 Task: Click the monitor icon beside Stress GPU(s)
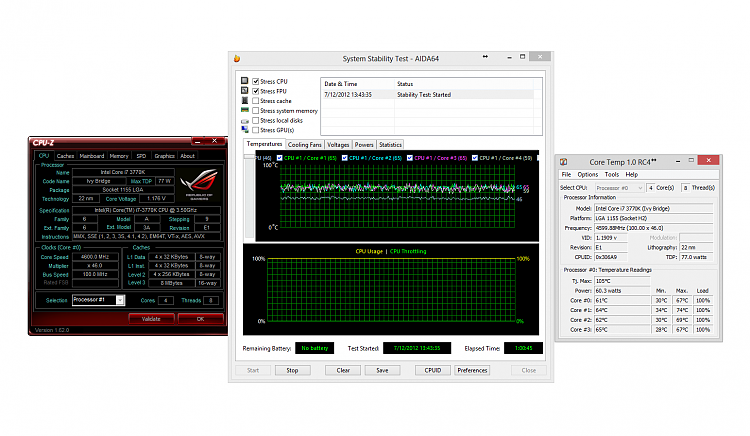(x=244, y=130)
